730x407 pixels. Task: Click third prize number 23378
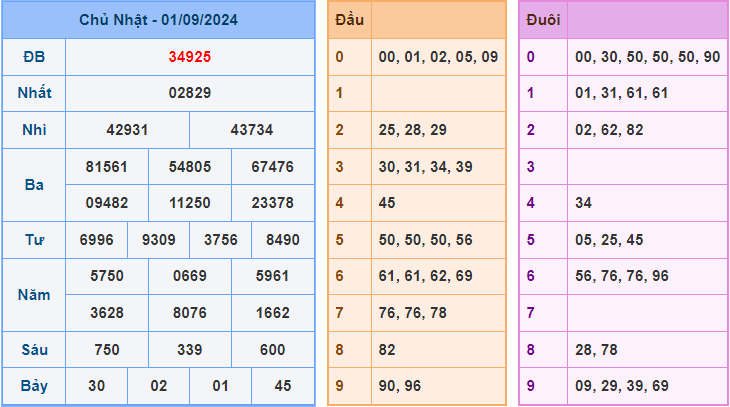click(x=272, y=203)
